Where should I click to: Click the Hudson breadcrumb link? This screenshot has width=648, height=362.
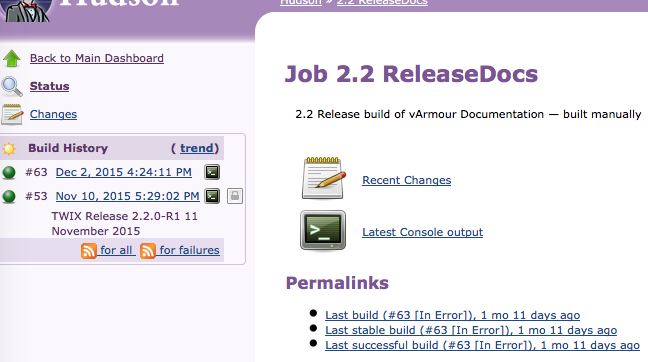coord(301,2)
